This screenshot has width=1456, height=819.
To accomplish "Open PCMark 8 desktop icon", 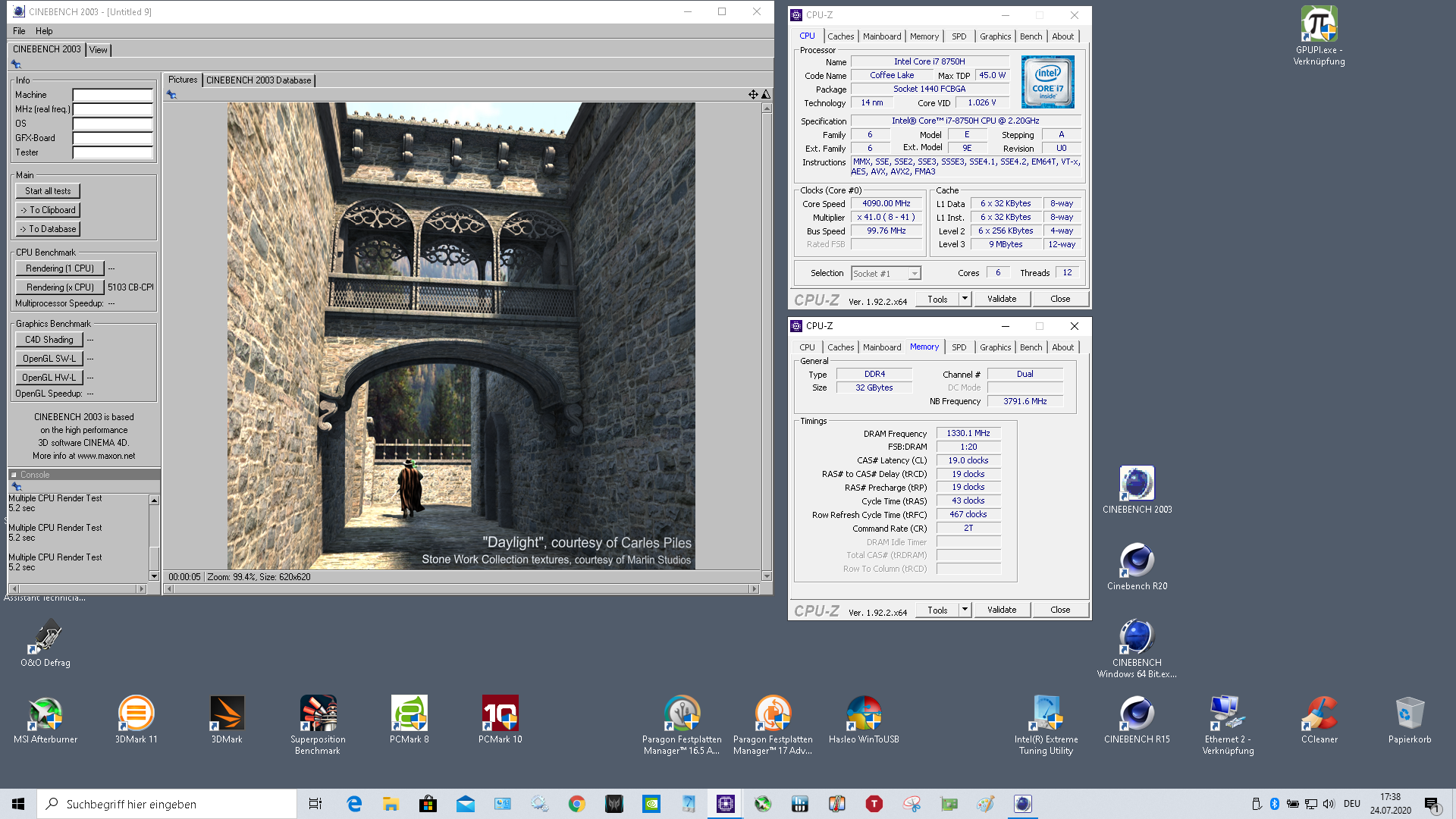I will 409,720.
